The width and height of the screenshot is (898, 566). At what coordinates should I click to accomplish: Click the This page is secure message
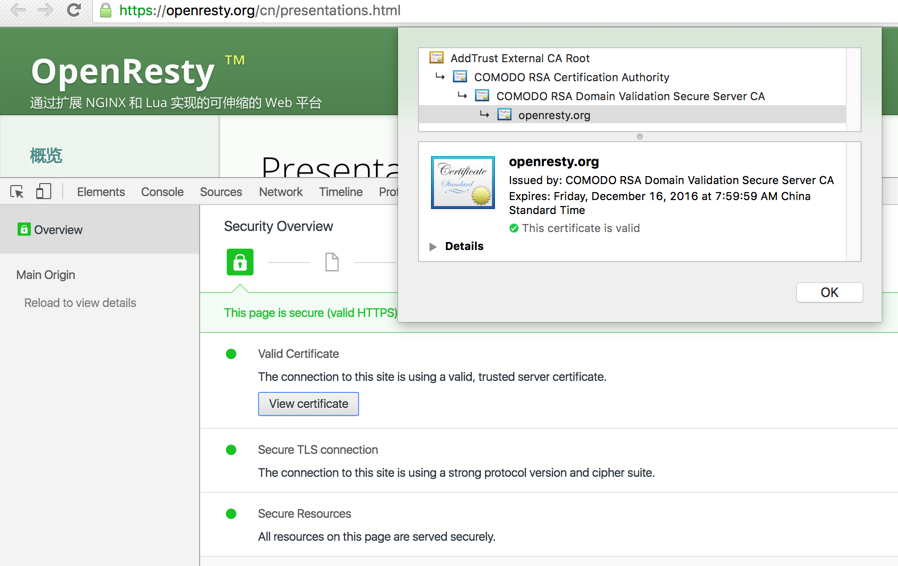coord(310,313)
